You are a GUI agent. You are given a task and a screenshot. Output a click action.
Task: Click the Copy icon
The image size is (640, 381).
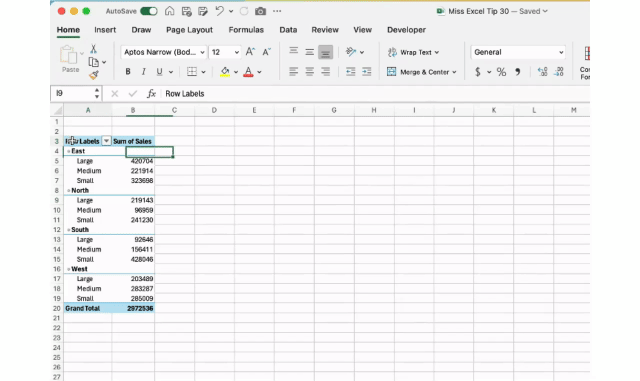93,62
